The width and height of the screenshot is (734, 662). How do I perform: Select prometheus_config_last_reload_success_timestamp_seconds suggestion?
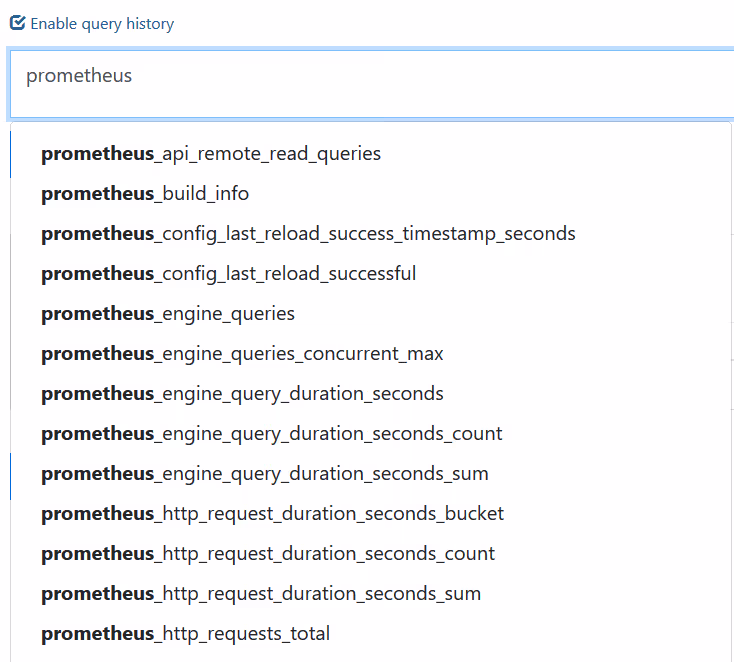(x=308, y=234)
